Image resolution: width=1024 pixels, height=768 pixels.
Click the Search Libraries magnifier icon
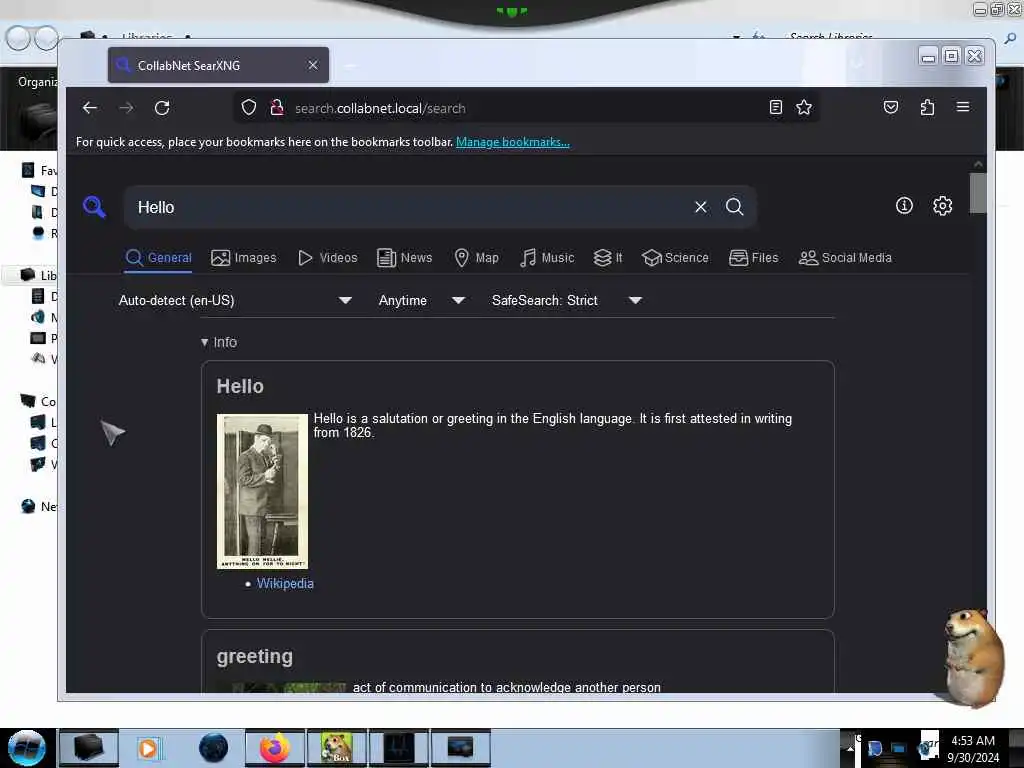tap(1010, 39)
